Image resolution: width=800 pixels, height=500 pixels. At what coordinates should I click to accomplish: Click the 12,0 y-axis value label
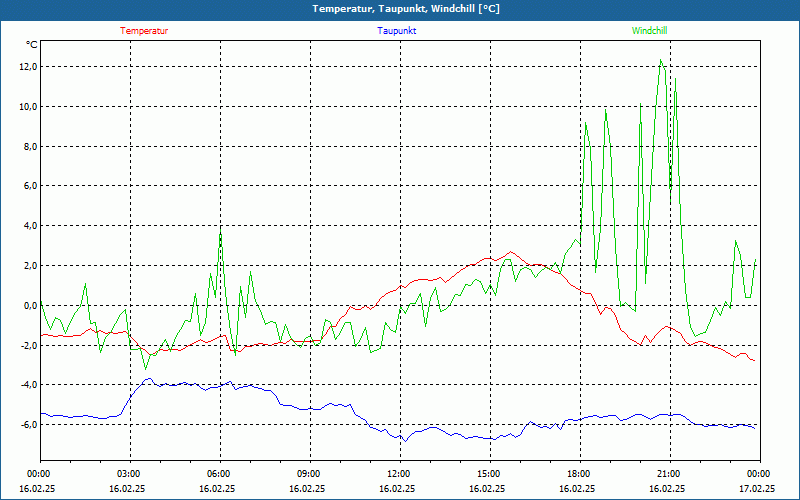coord(28,67)
